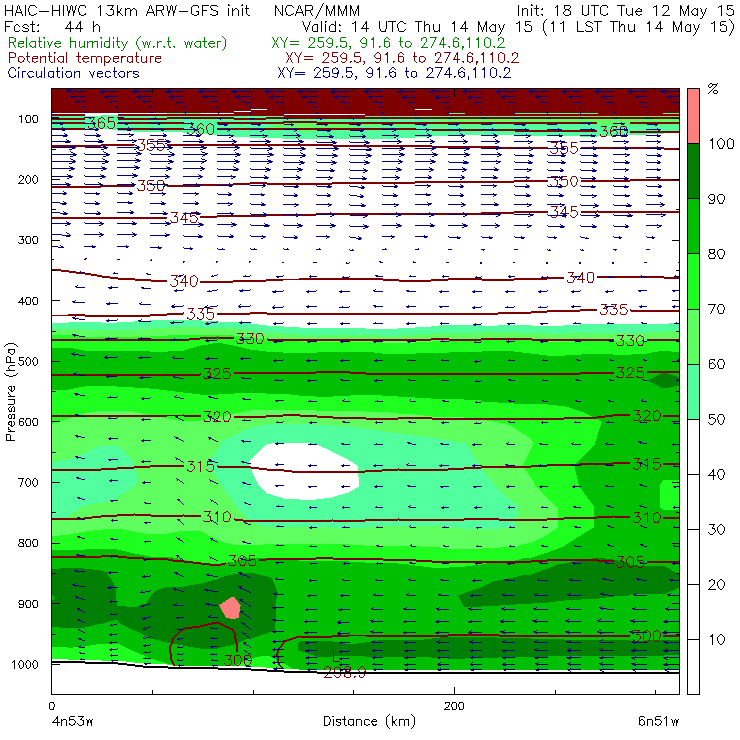Click the white dry region near 700 hPa

tap(305, 471)
